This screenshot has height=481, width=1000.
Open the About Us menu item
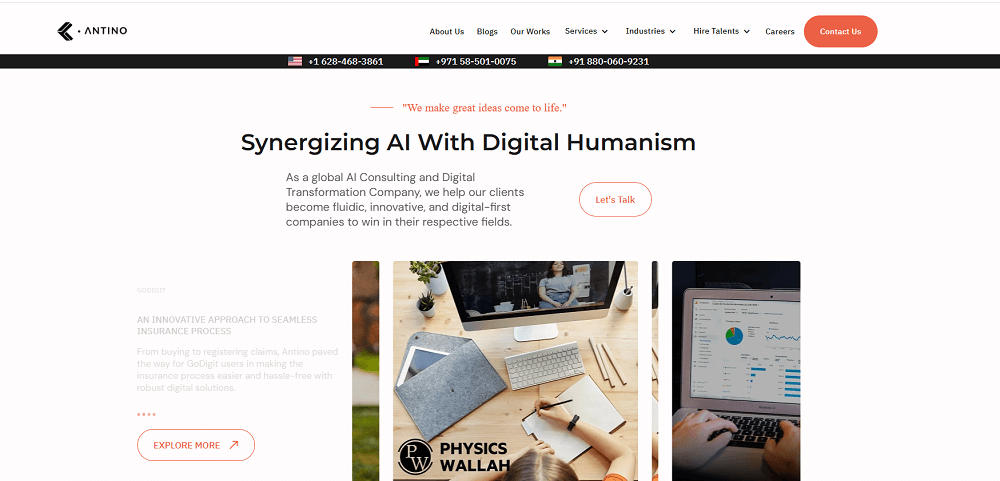pos(446,31)
